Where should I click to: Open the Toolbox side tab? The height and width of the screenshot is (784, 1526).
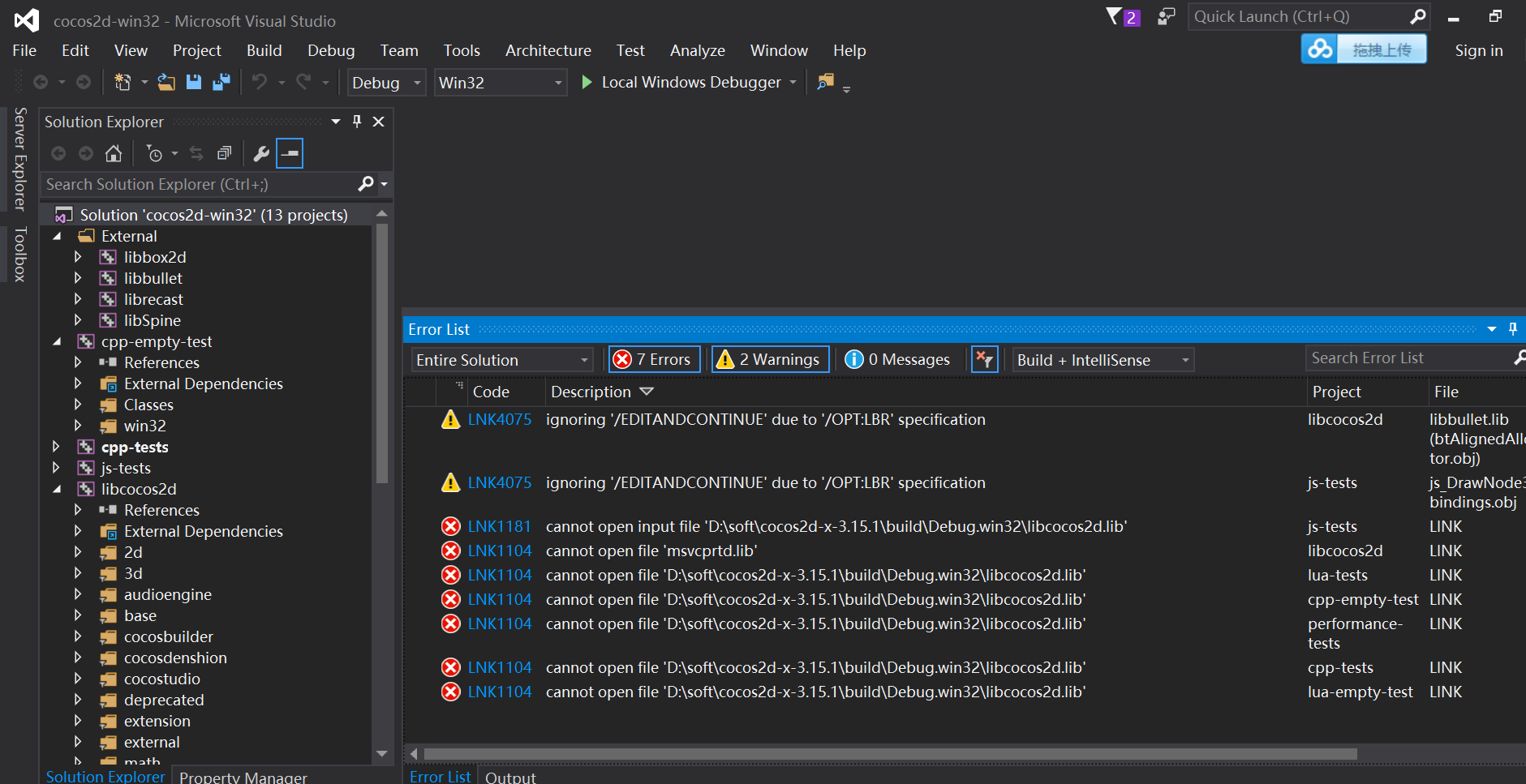20,255
